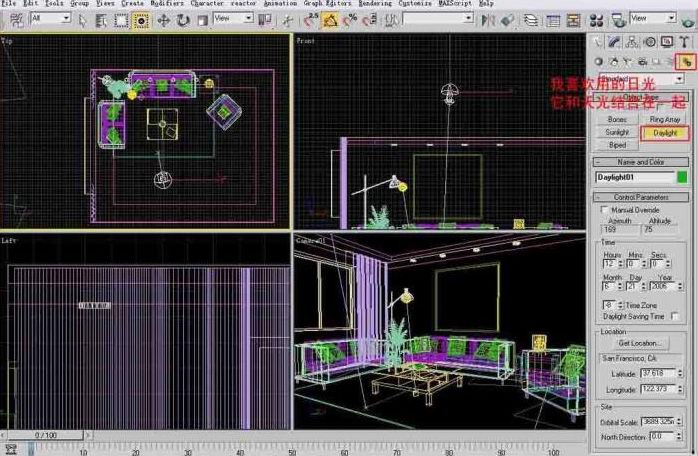Click the green object color swatch

click(x=682, y=177)
